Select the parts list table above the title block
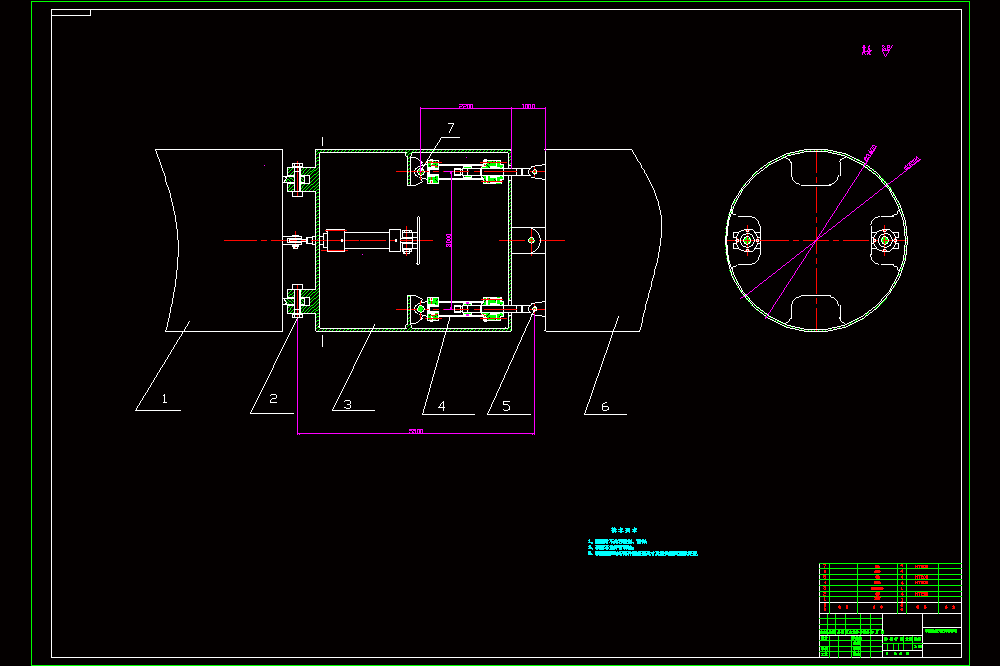The width and height of the screenshot is (1000, 666). (890, 588)
